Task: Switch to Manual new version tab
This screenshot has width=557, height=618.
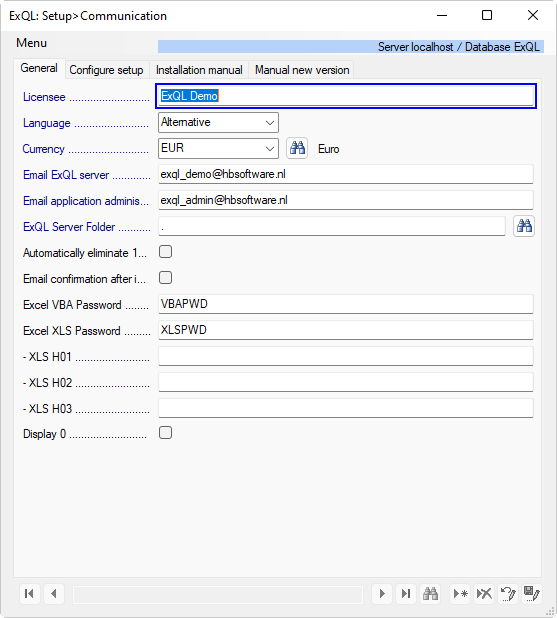Action: [302, 70]
